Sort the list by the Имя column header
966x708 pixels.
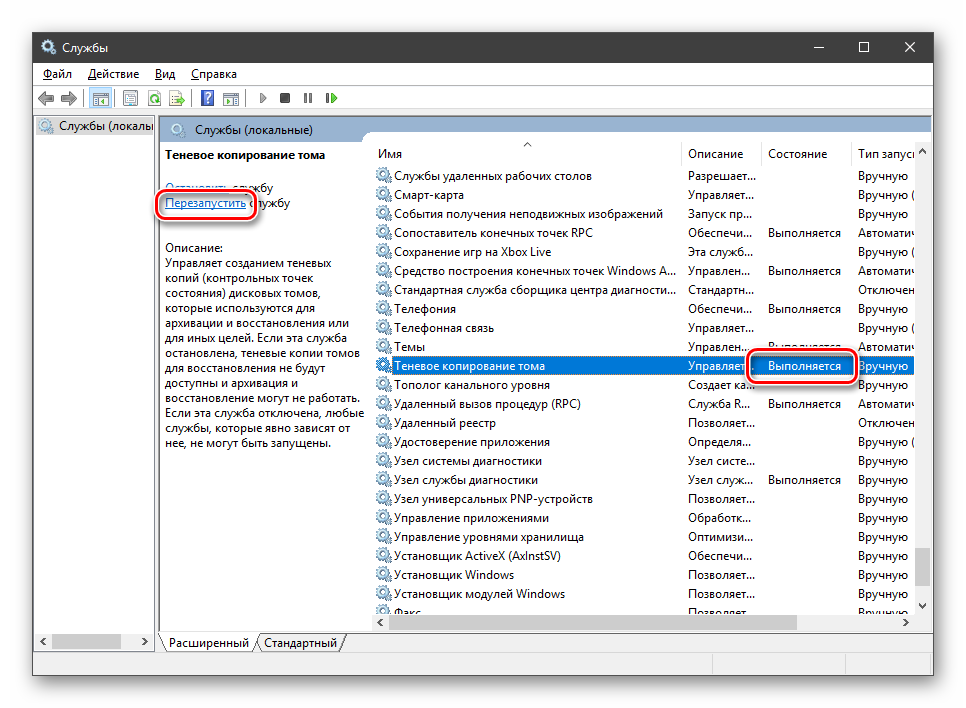pos(527,153)
